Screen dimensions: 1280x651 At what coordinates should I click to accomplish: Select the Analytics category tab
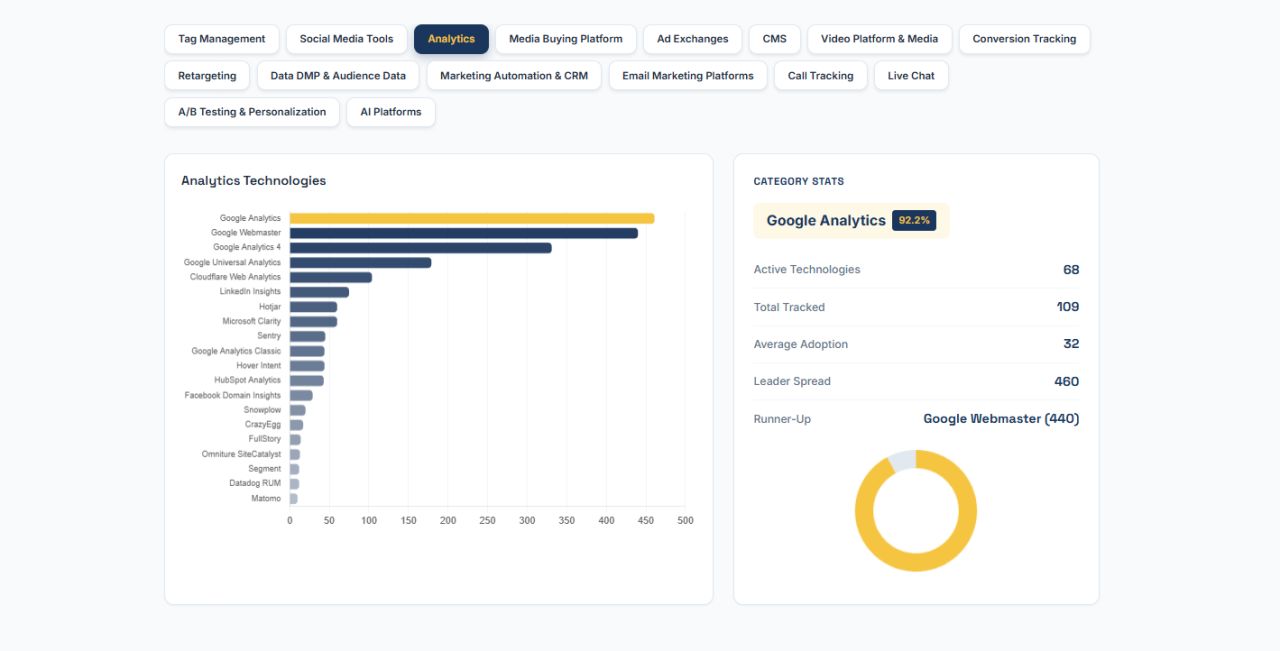tap(451, 39)
